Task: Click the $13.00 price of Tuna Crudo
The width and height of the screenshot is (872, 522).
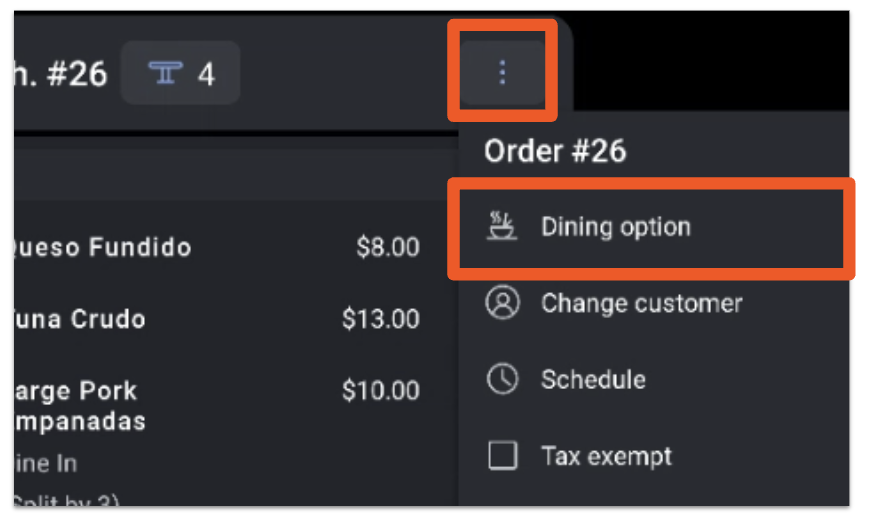Action: pos(380,320)
